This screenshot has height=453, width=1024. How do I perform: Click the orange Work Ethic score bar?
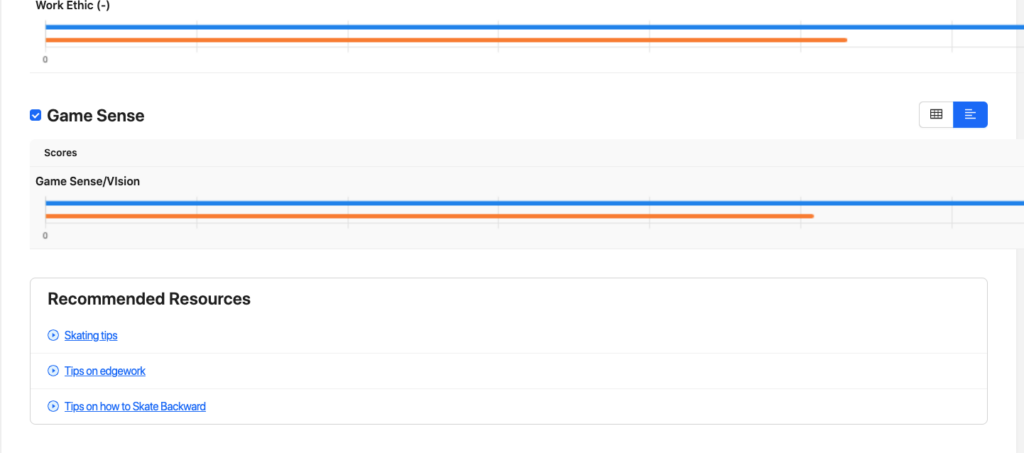(x=446, y=40)
